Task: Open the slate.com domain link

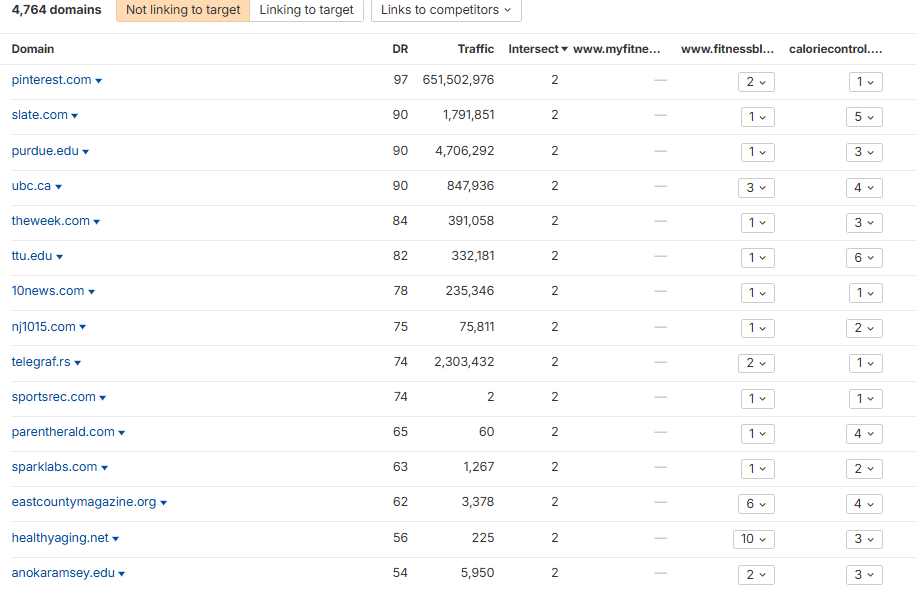Action: [40, 115]
